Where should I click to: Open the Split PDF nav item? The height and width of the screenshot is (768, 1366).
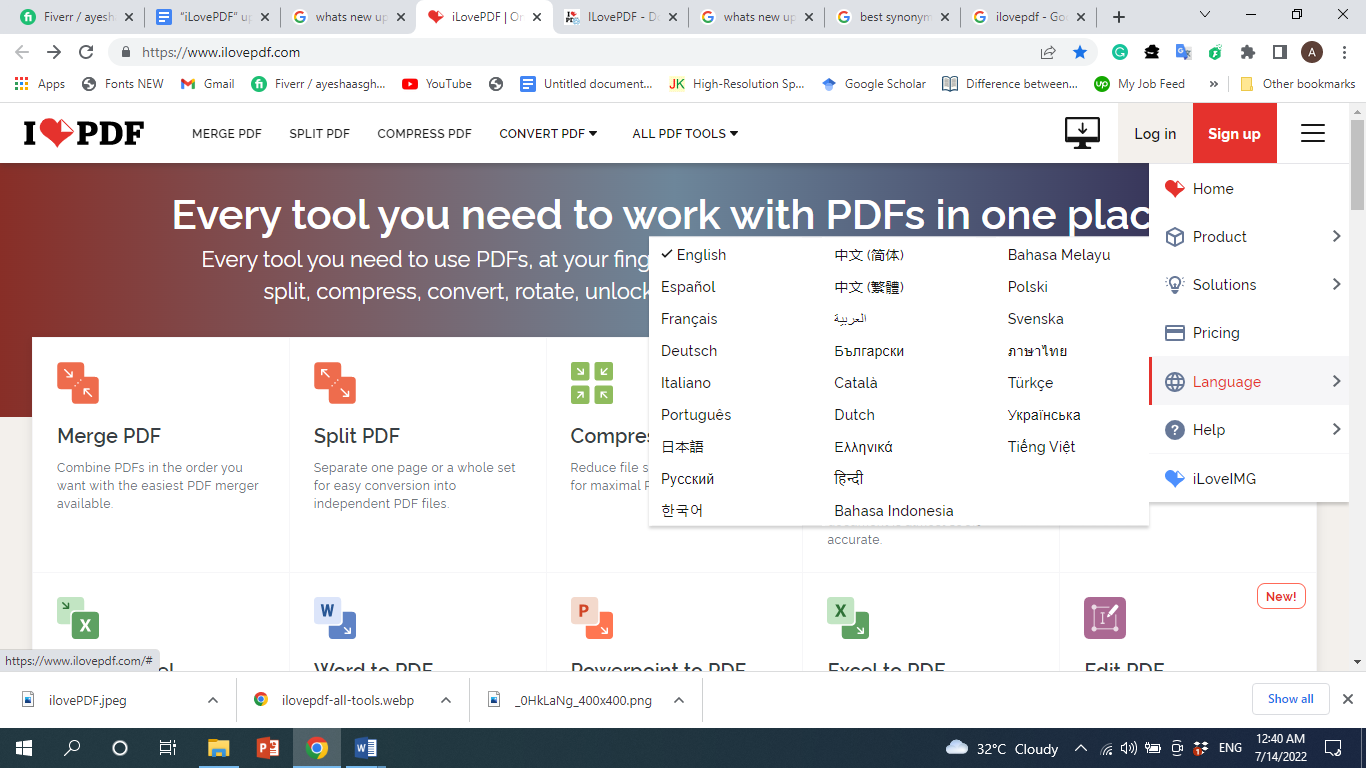[x=320, y=133]
